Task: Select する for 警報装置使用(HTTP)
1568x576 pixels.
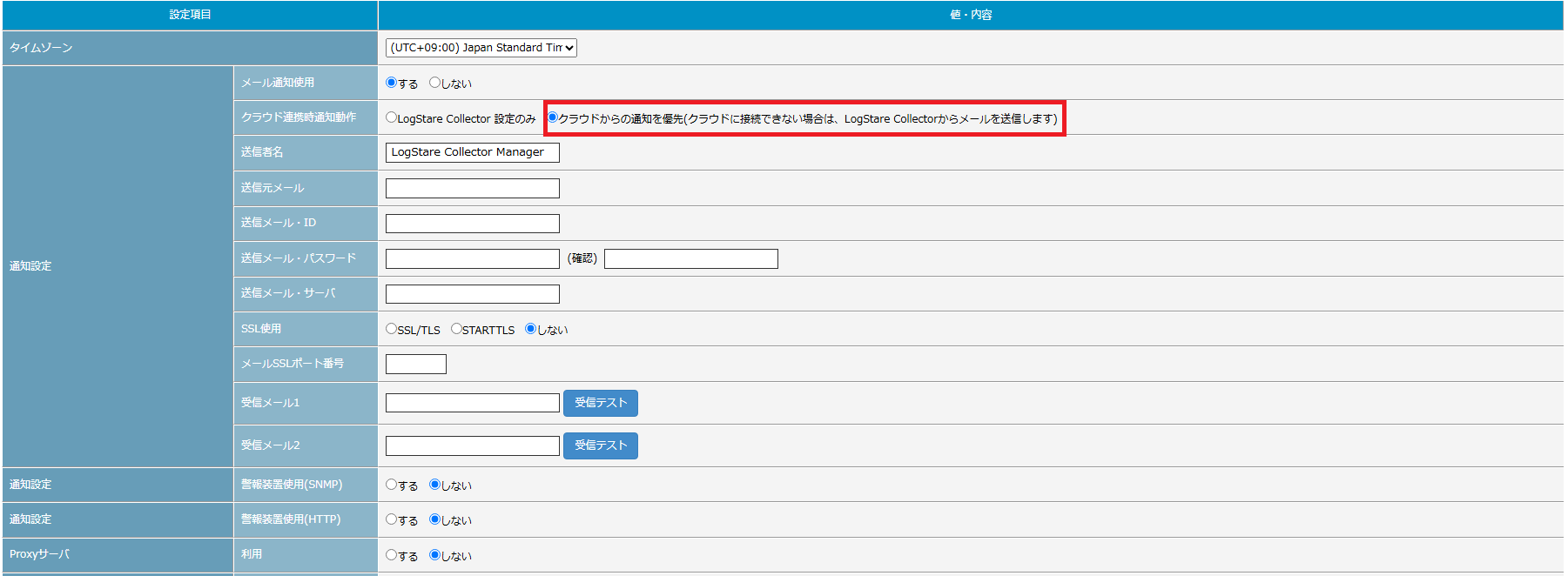Action: point(391,519)
